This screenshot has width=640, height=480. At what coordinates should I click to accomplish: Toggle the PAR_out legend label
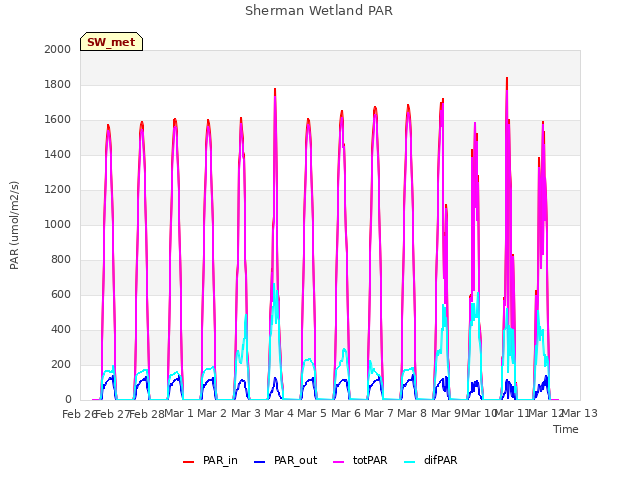296,460
